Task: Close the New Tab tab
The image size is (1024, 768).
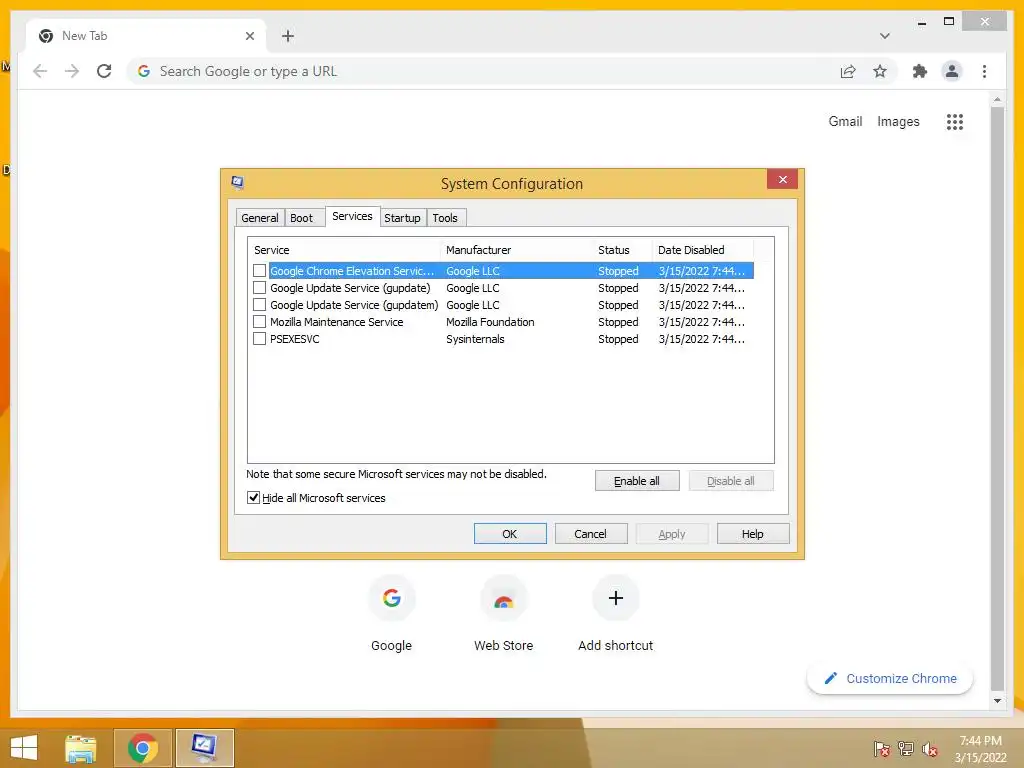Action: click(x=249, y=36)
